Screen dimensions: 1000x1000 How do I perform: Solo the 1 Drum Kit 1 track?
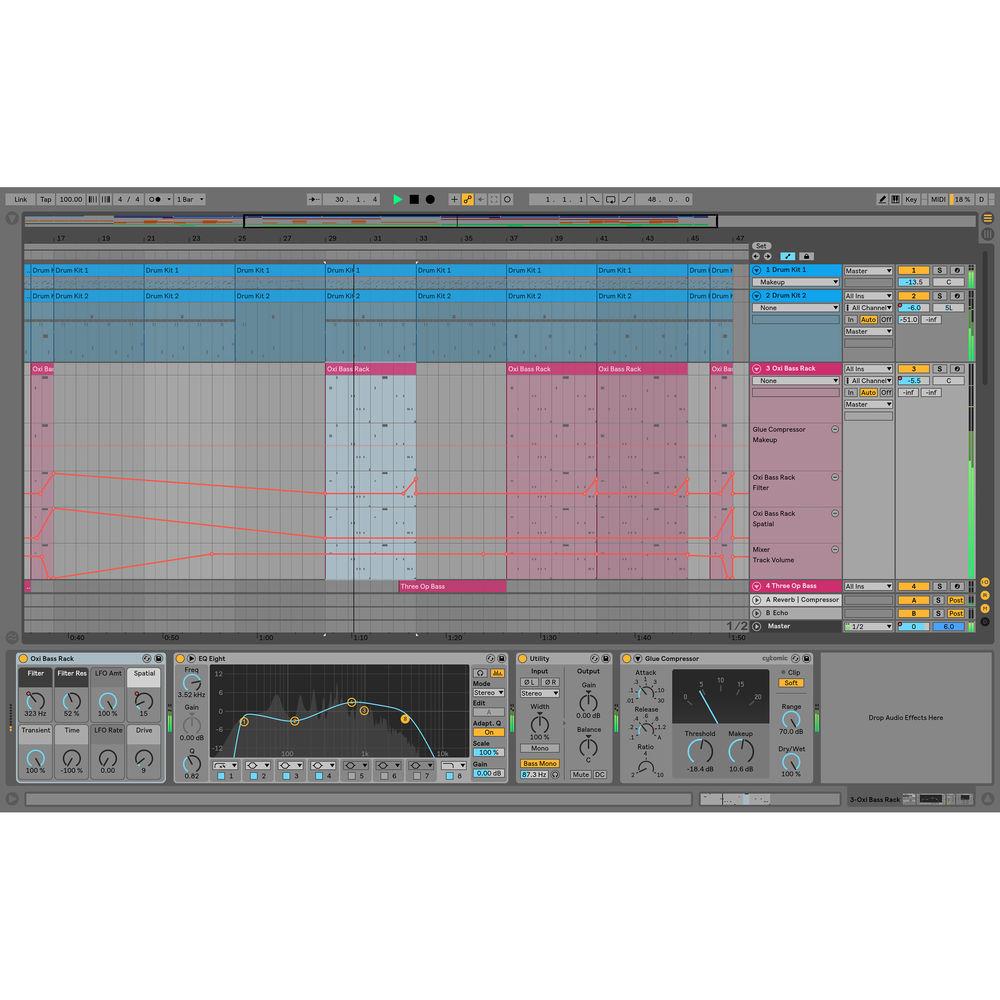pyautogui.click(x=940, y=270)
